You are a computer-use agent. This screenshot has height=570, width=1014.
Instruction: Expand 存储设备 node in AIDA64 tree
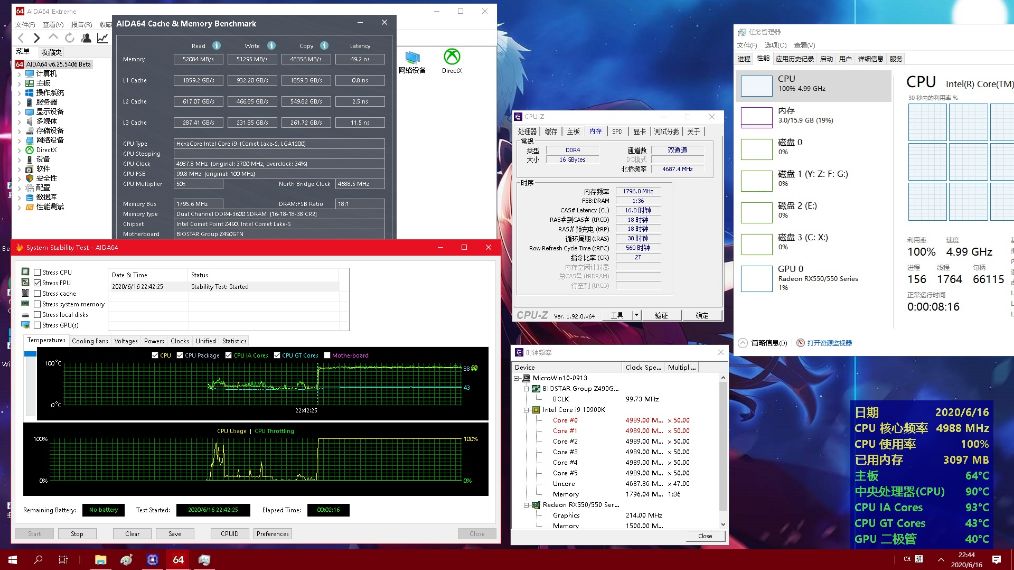(x=19, y=131)
